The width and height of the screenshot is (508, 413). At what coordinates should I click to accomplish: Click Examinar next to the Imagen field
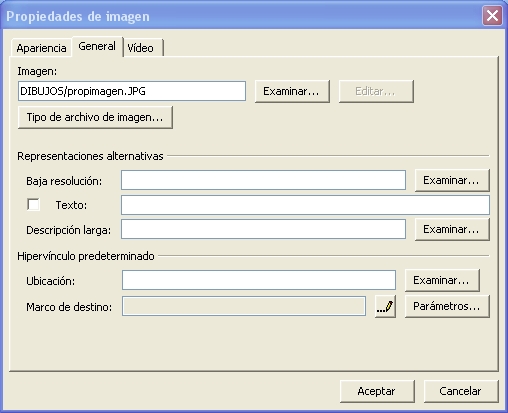click(x=292, y=91)
